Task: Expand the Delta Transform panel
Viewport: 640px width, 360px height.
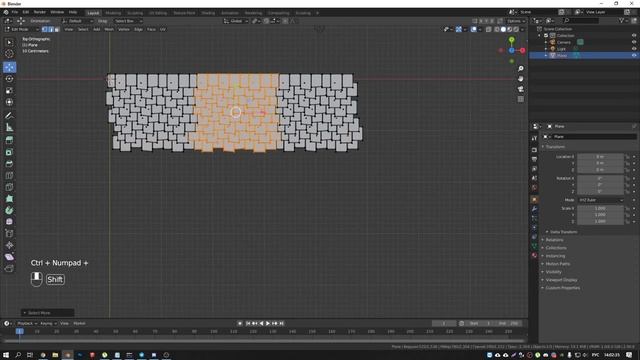Action: [563, 232]
